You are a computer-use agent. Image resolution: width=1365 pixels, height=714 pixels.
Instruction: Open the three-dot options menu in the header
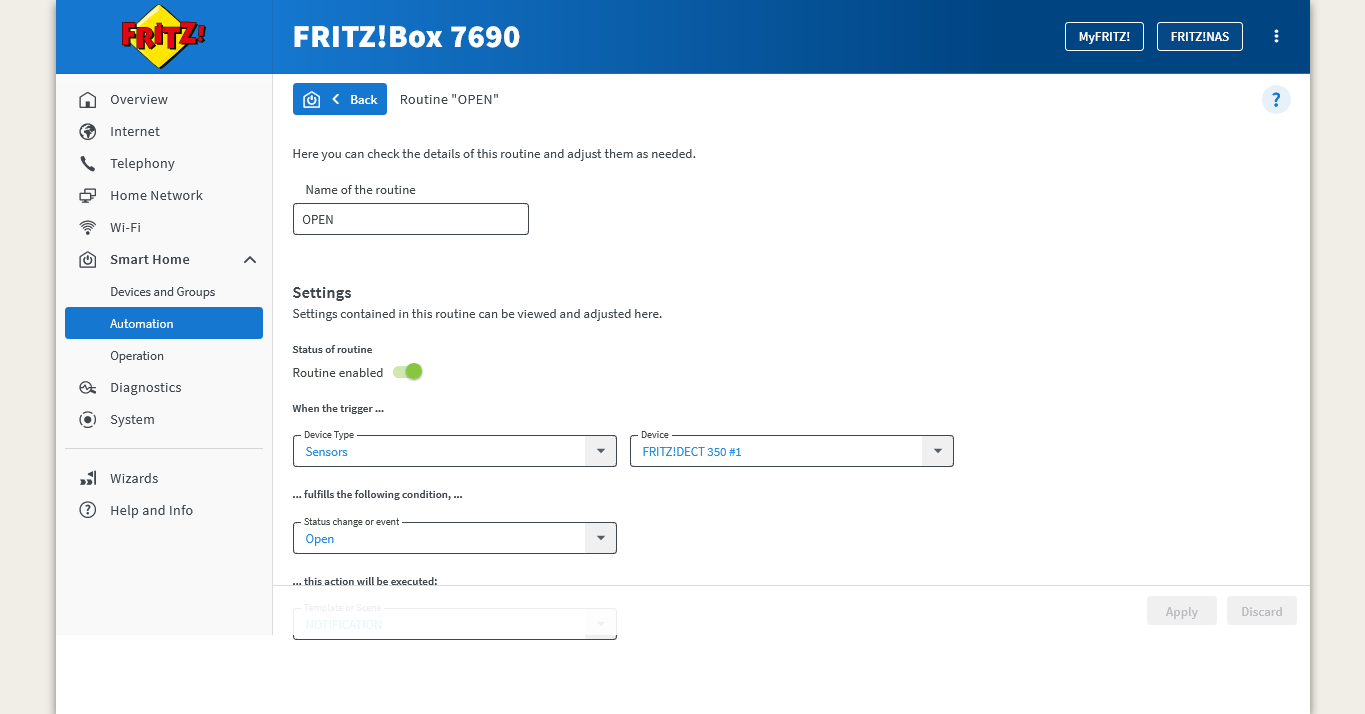[x=1276, y=36]
